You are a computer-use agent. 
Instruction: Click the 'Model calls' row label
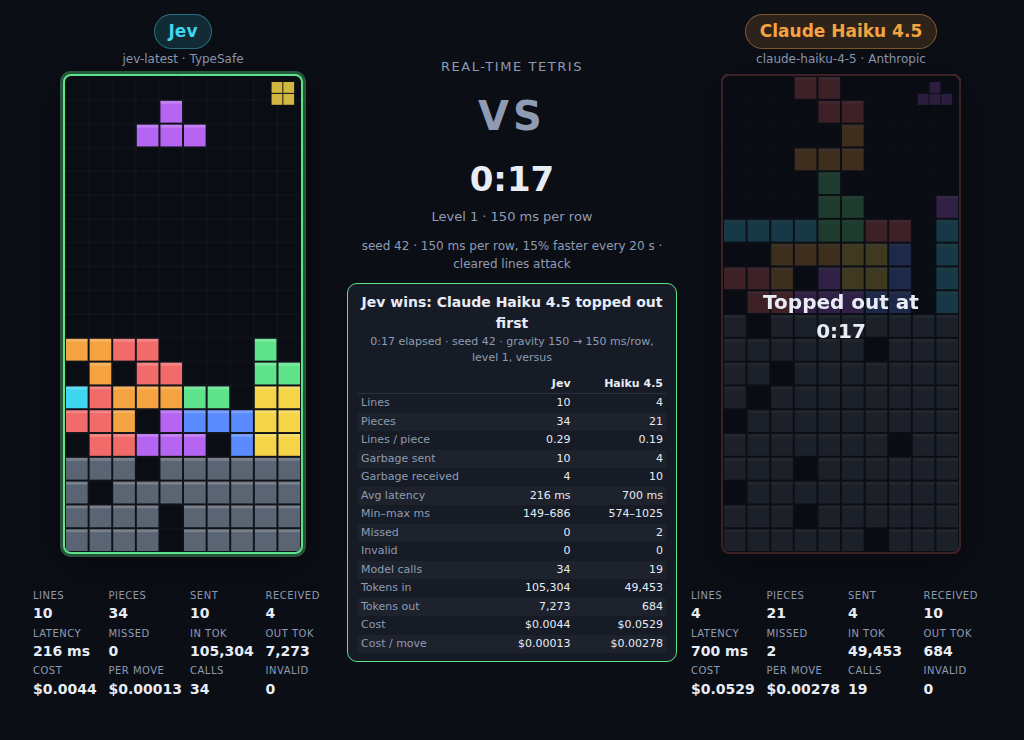tap(391, 570)
